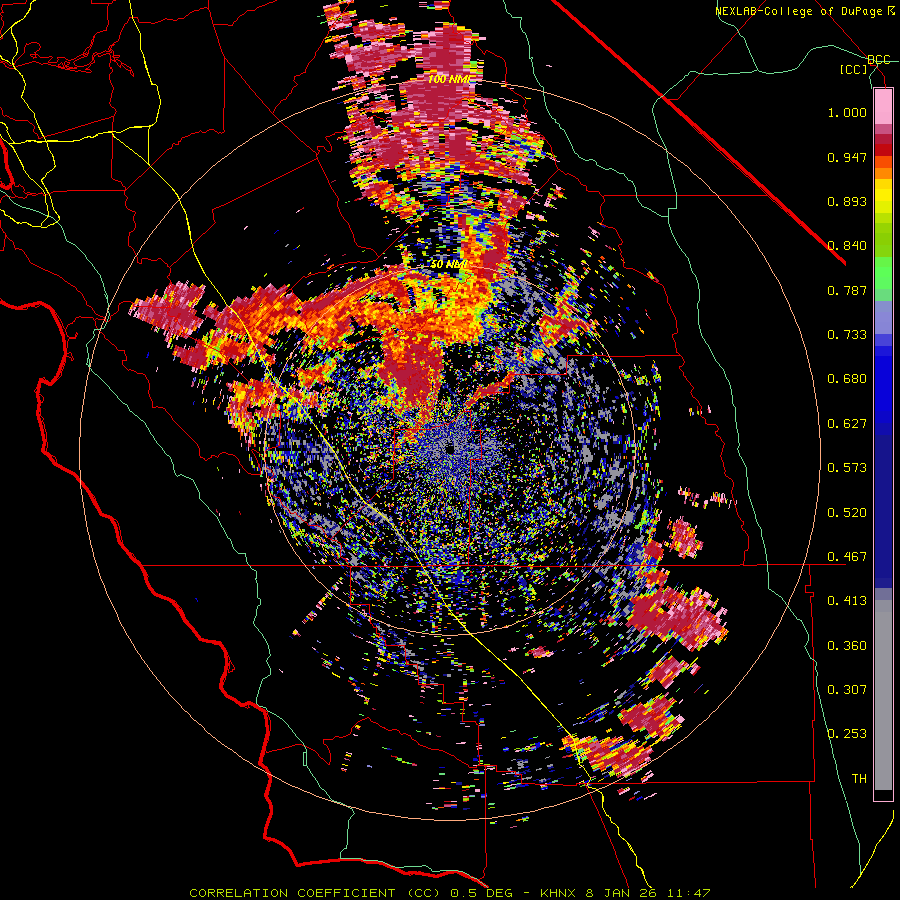Screen dimensions: 900x900
Task: Click the 0.467 legend value
Action: (x=847, y=557)
